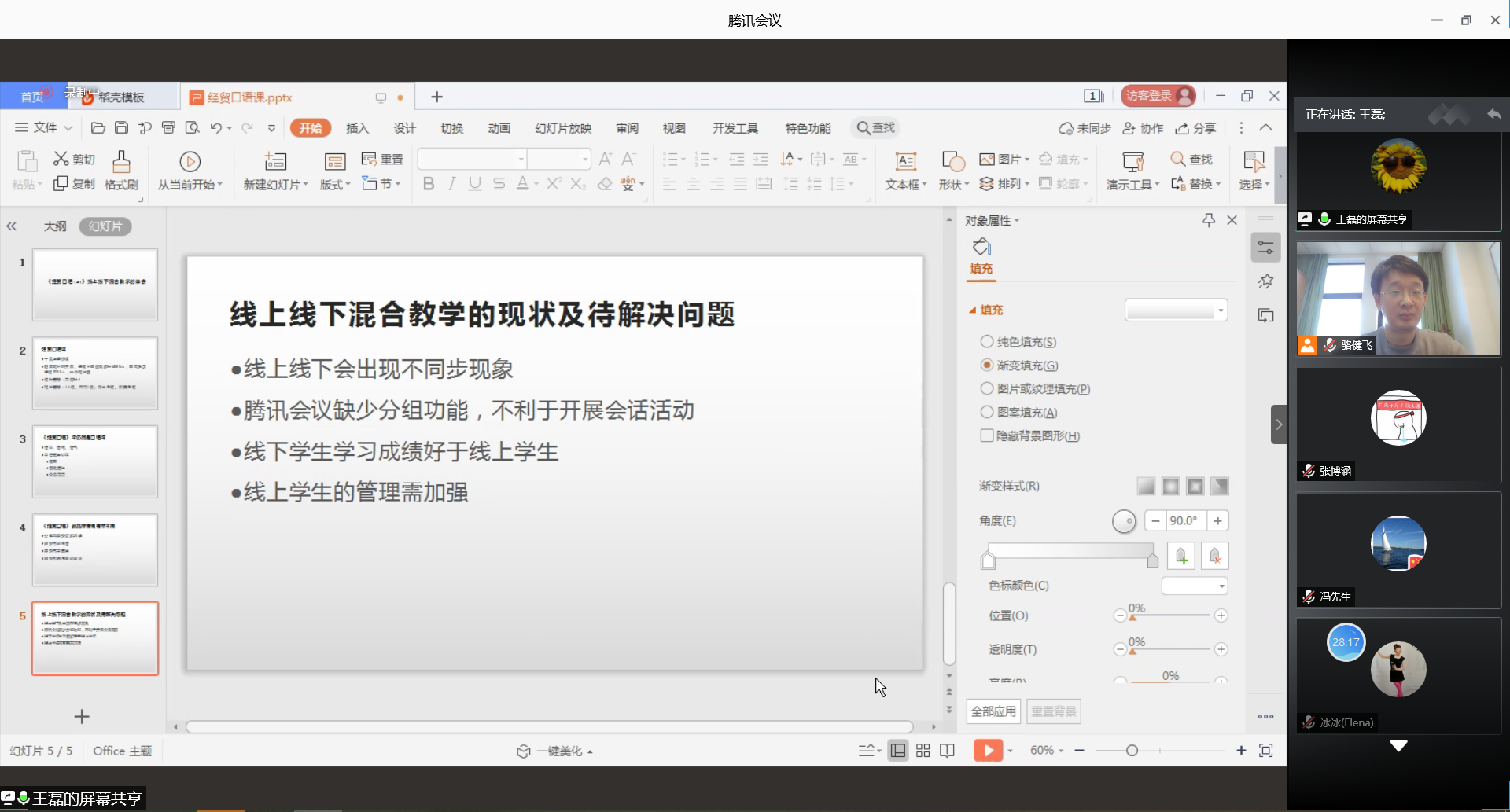This screenshot has height=812, width=1510.
Task: Switch to the Animation (动画) tab
Action: click(x=499, y=128)
